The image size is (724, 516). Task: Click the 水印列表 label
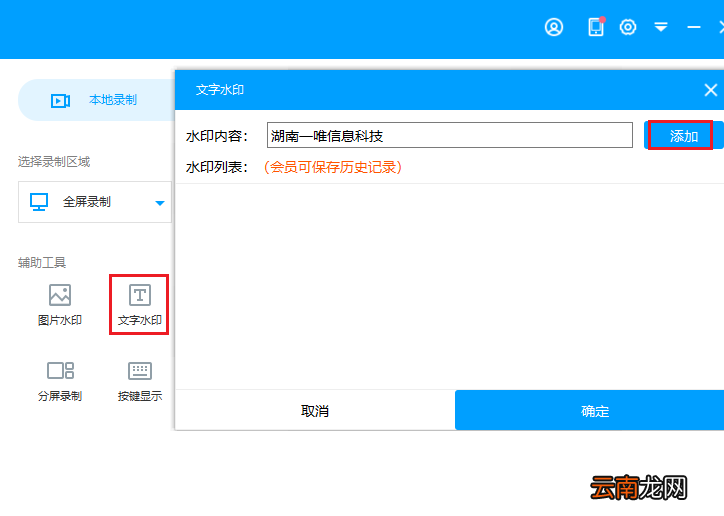(217, 167)
